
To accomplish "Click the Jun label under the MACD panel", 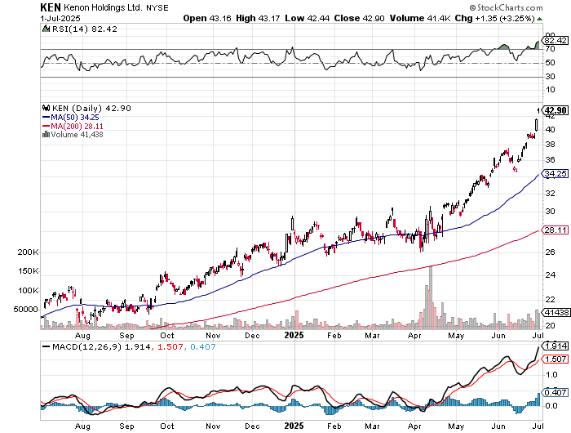I will pos(498,426).
